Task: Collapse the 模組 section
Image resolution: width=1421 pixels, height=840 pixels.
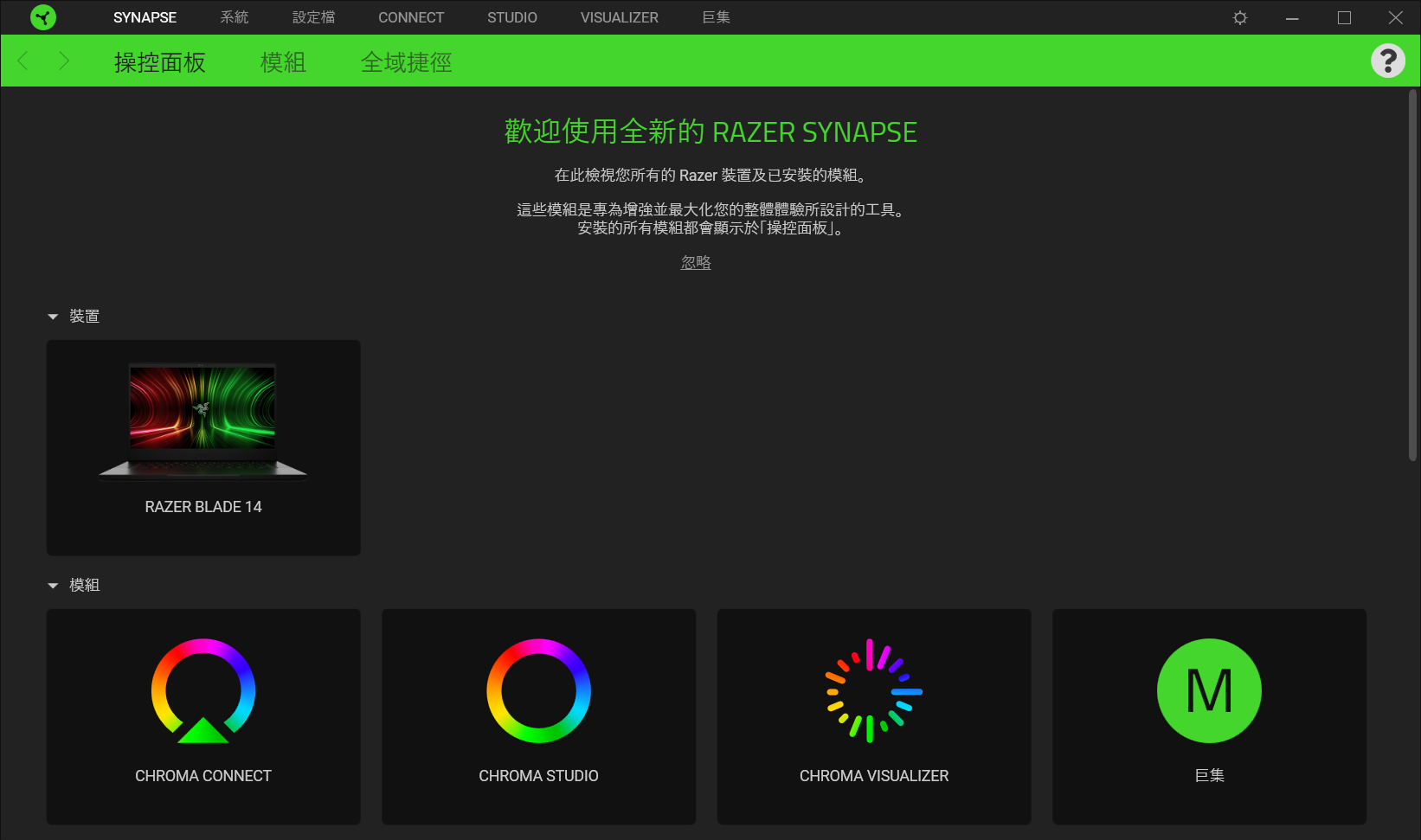Action: click(x=53, y=586)
